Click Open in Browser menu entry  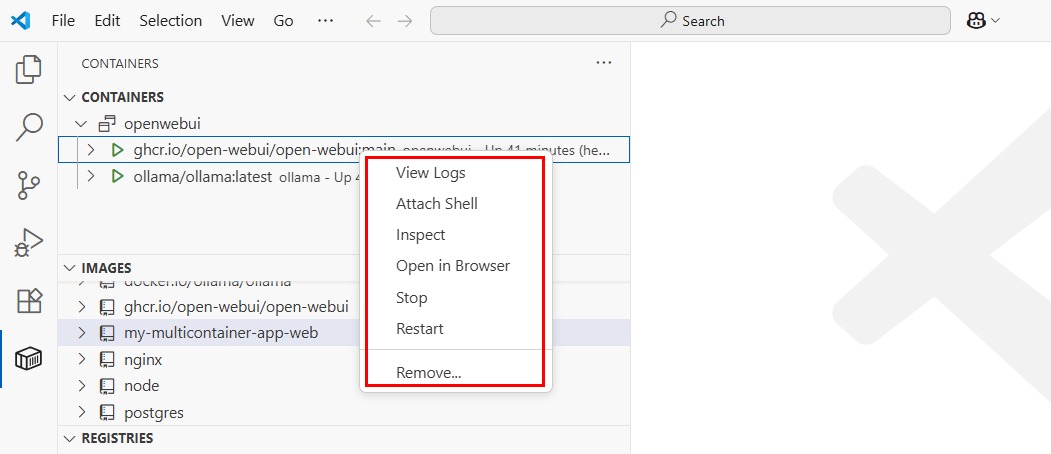pyautogui.click(x=452, y=266)
